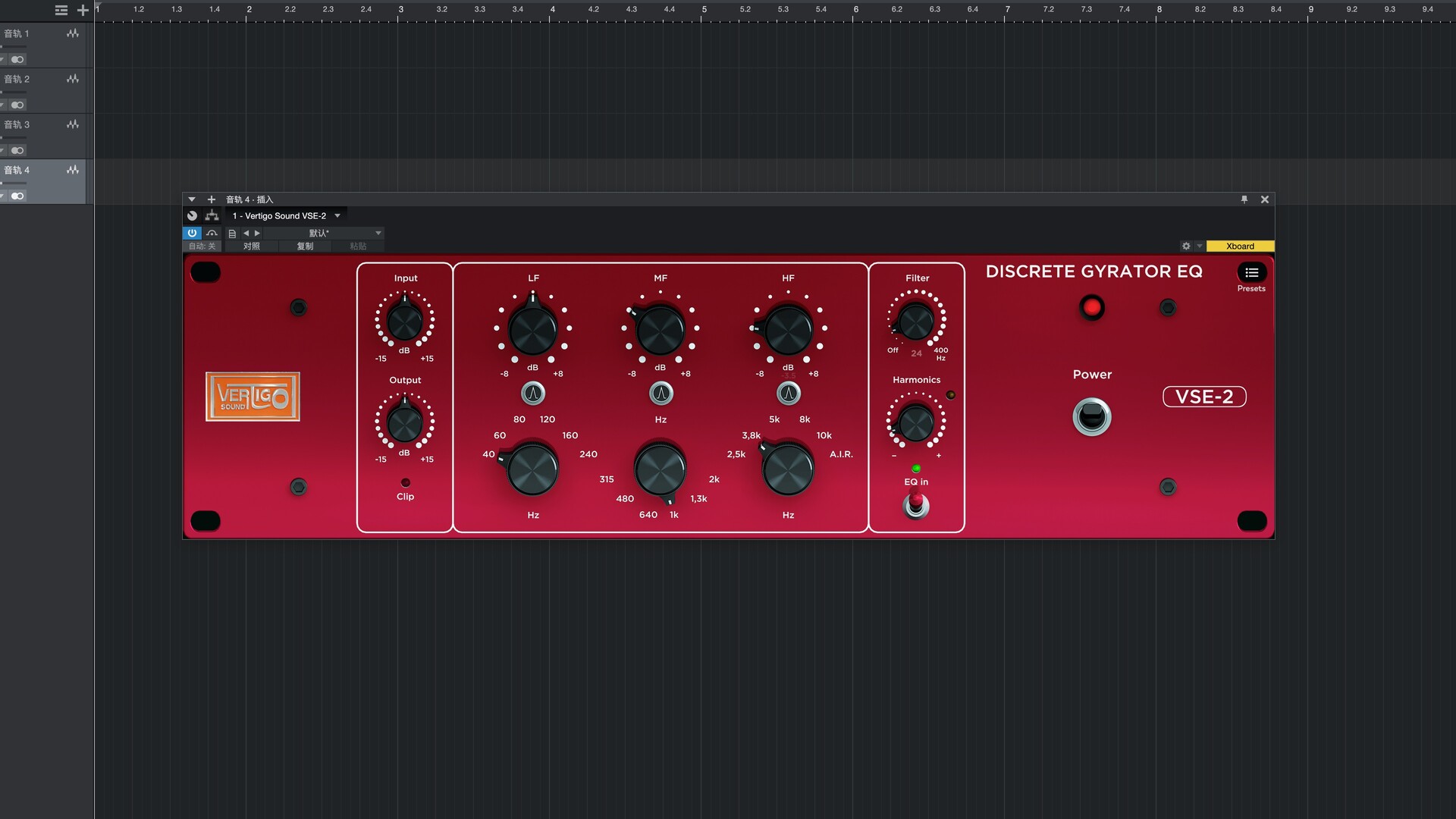Viewport: 1456px width, 819px height.
Task: Open the track list menu icon
Action: point(61,10)
